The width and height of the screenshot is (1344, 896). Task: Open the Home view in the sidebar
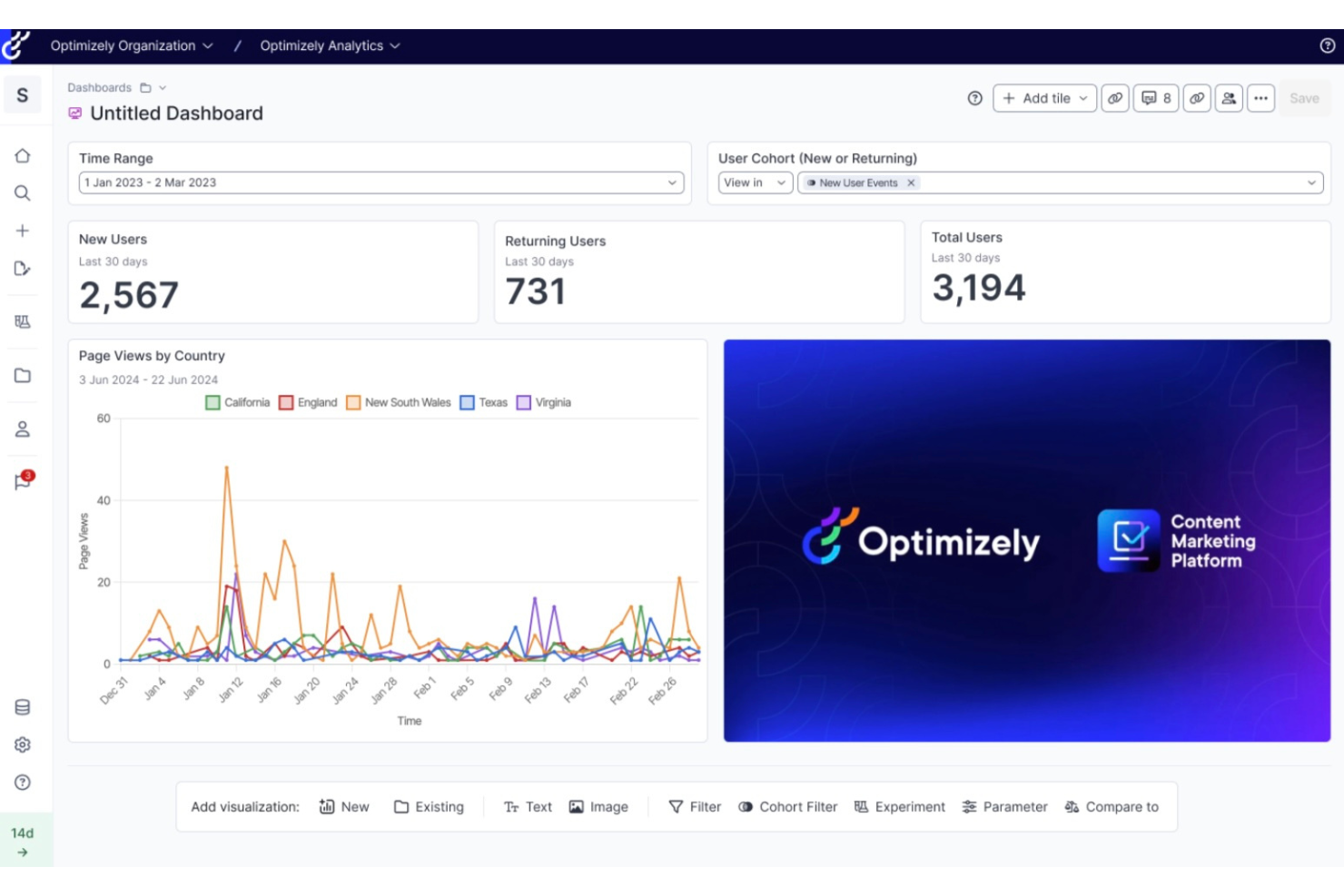click(23, 155)
